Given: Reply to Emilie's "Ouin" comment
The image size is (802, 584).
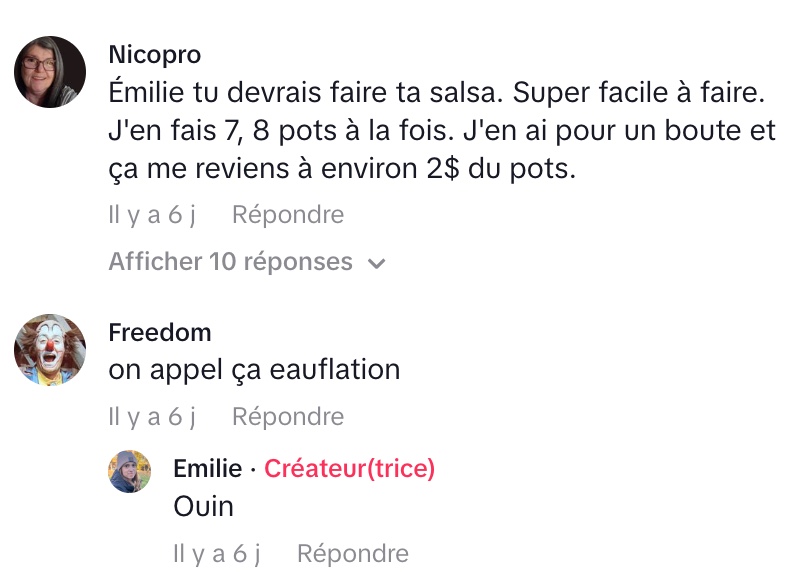Looking at the screenshot, I should 353,554.
